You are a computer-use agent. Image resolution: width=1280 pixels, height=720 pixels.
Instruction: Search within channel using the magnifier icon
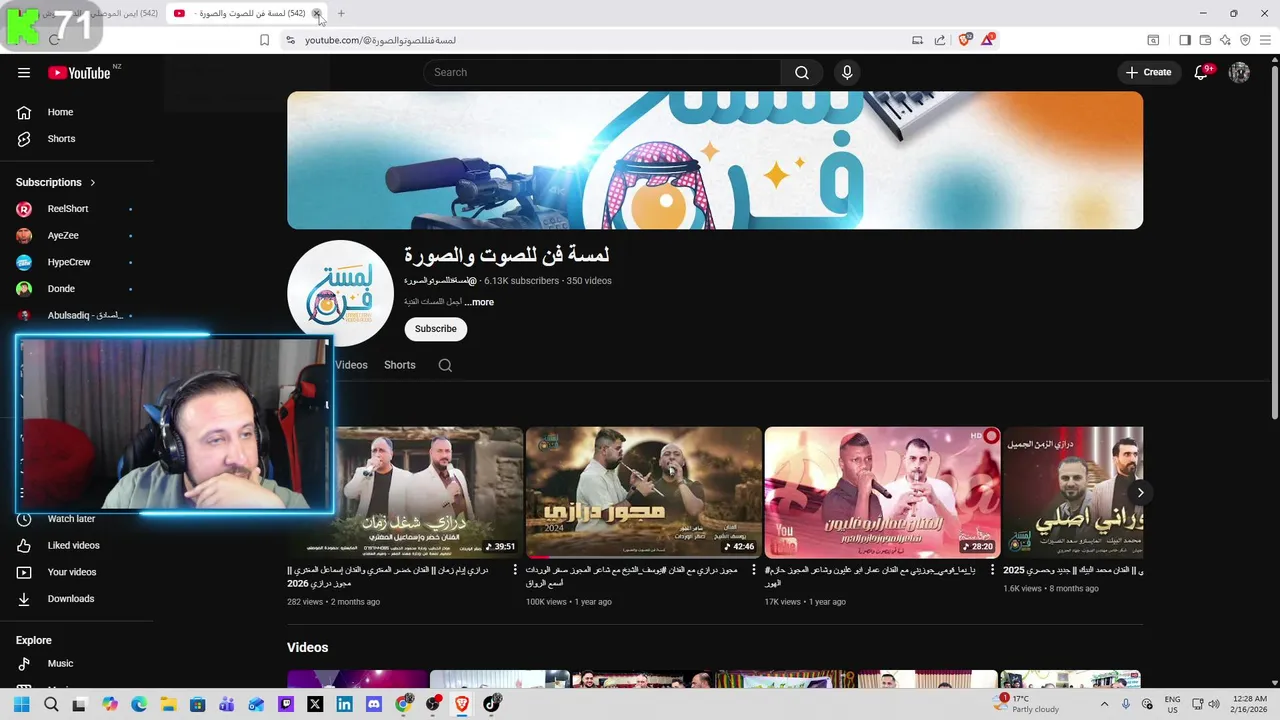(x=445, y=365)
